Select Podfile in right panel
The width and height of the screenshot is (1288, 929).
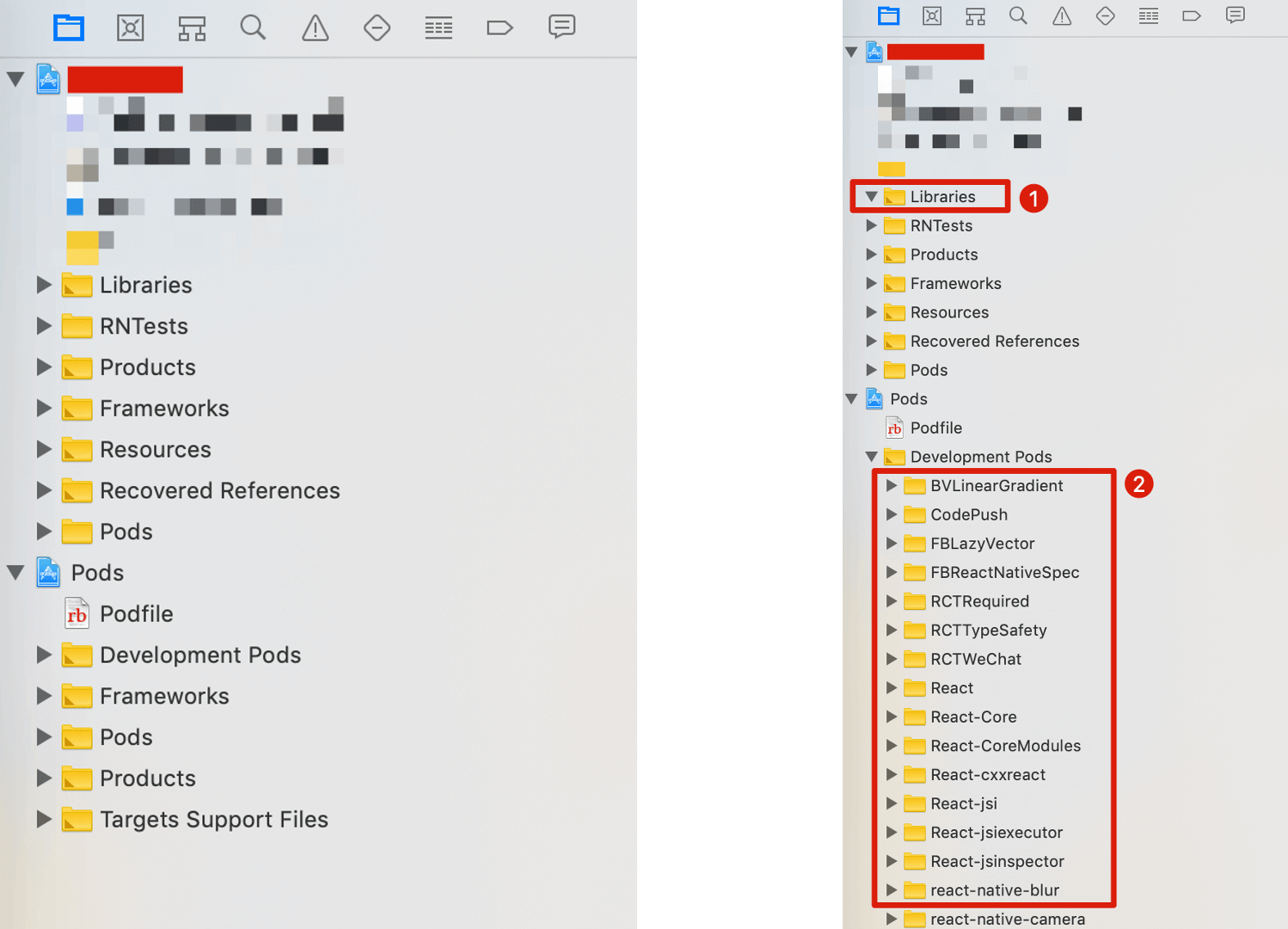(x=923, y=428)
